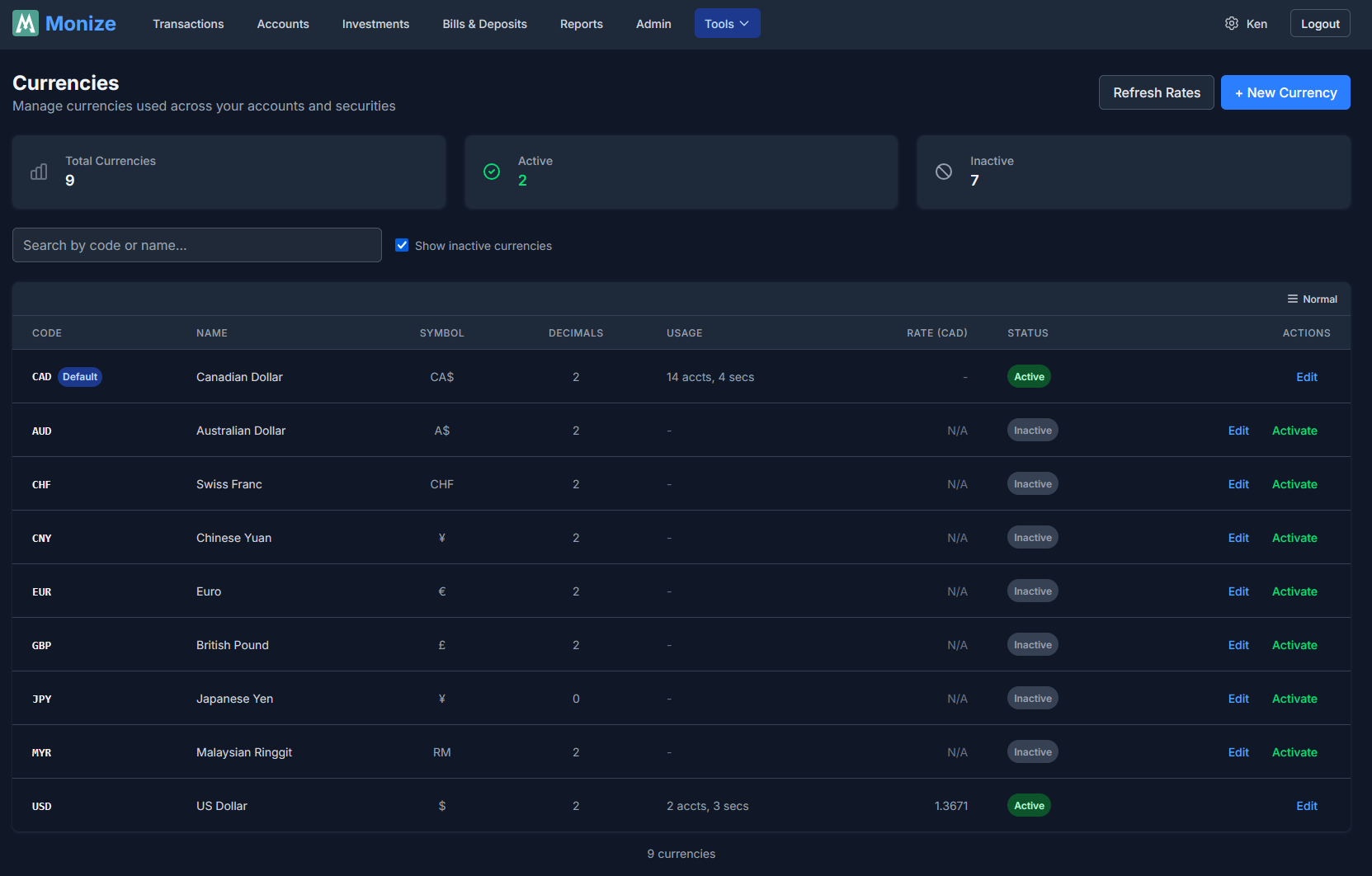Click the USAGE column header
Screen dimensions: 1372x876
685,333
